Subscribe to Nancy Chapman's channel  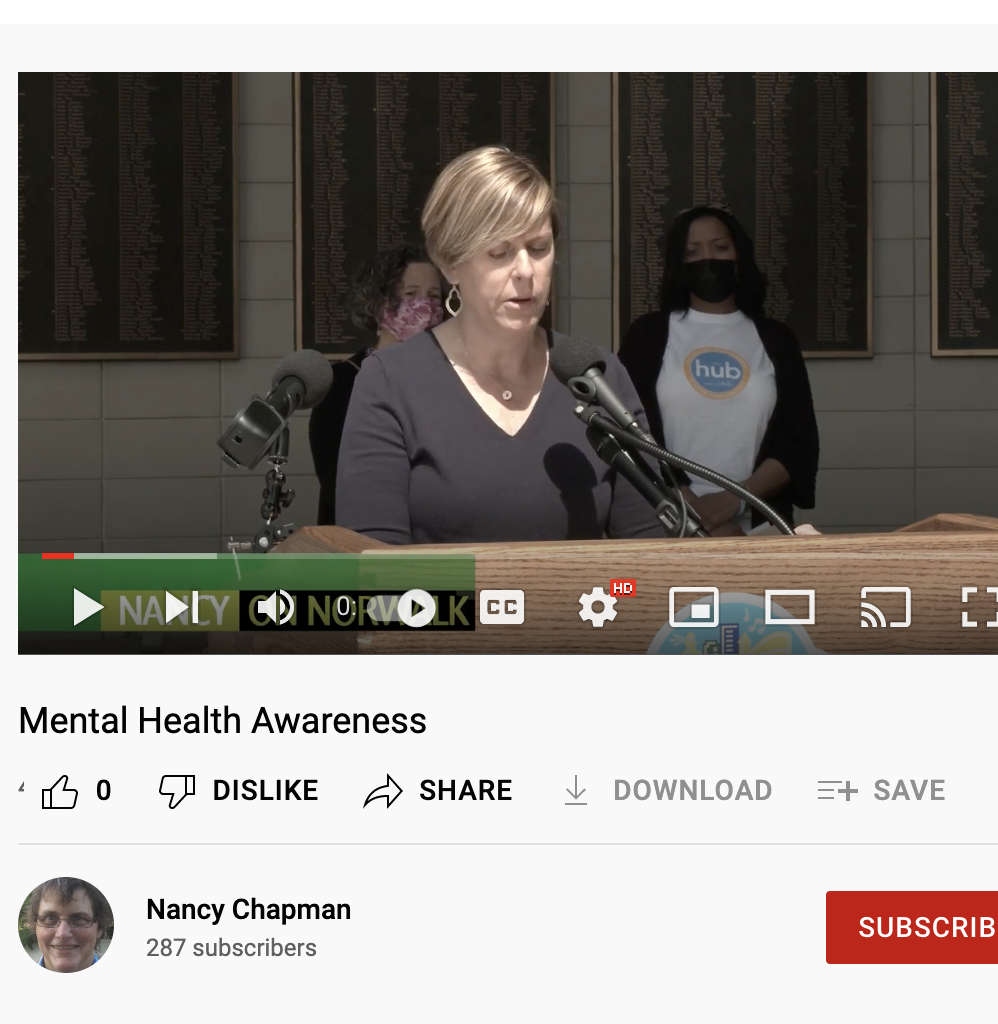point(912,927)
